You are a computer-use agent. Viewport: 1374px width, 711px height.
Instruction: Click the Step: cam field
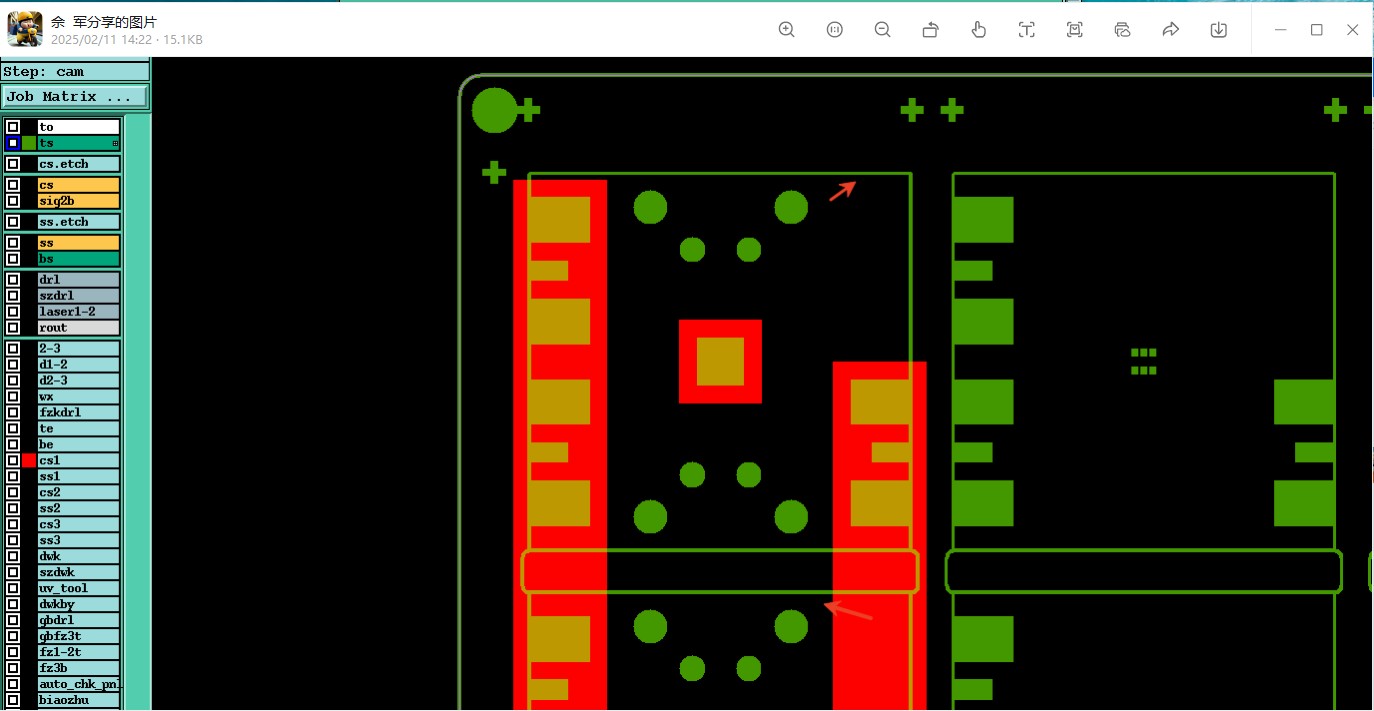75,72
